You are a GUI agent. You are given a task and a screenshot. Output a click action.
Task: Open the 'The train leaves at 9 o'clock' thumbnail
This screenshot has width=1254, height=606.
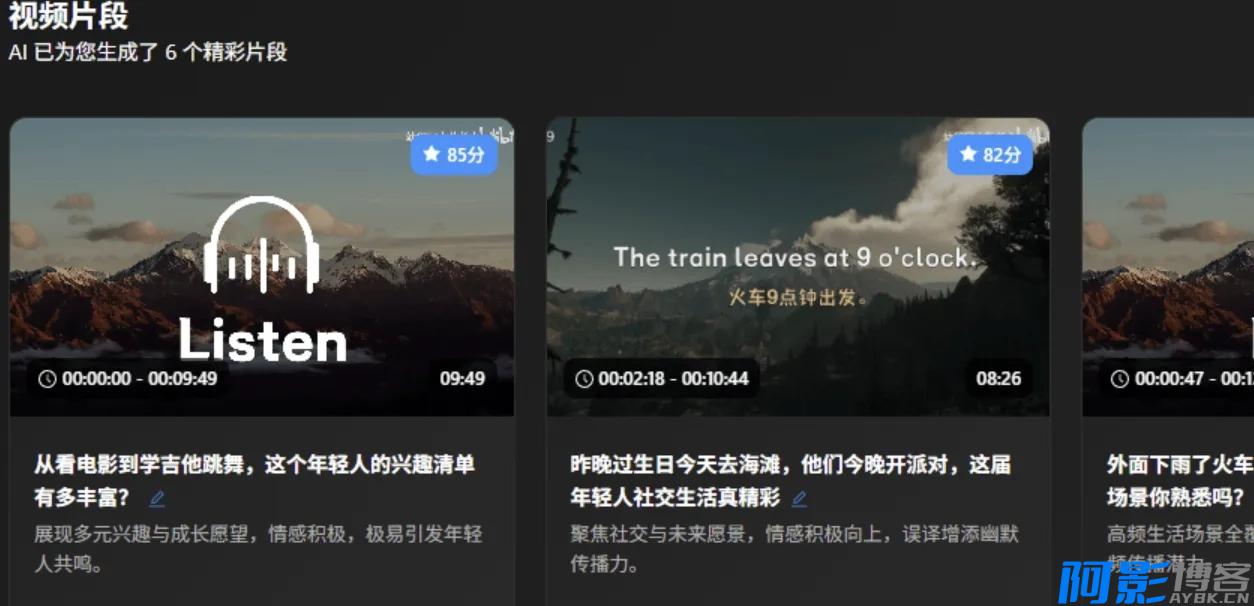(x=798, y=267)
